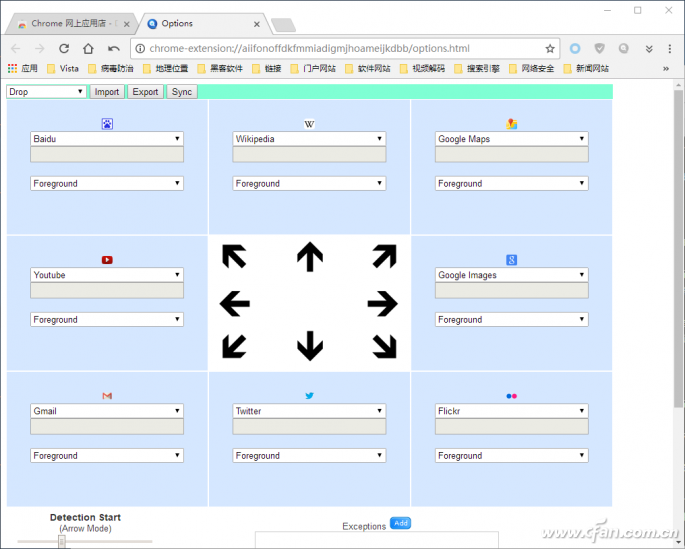Open the Twitter search engine dropdown
This screenshot has width=685, height=549.
(x=309, y=411)
